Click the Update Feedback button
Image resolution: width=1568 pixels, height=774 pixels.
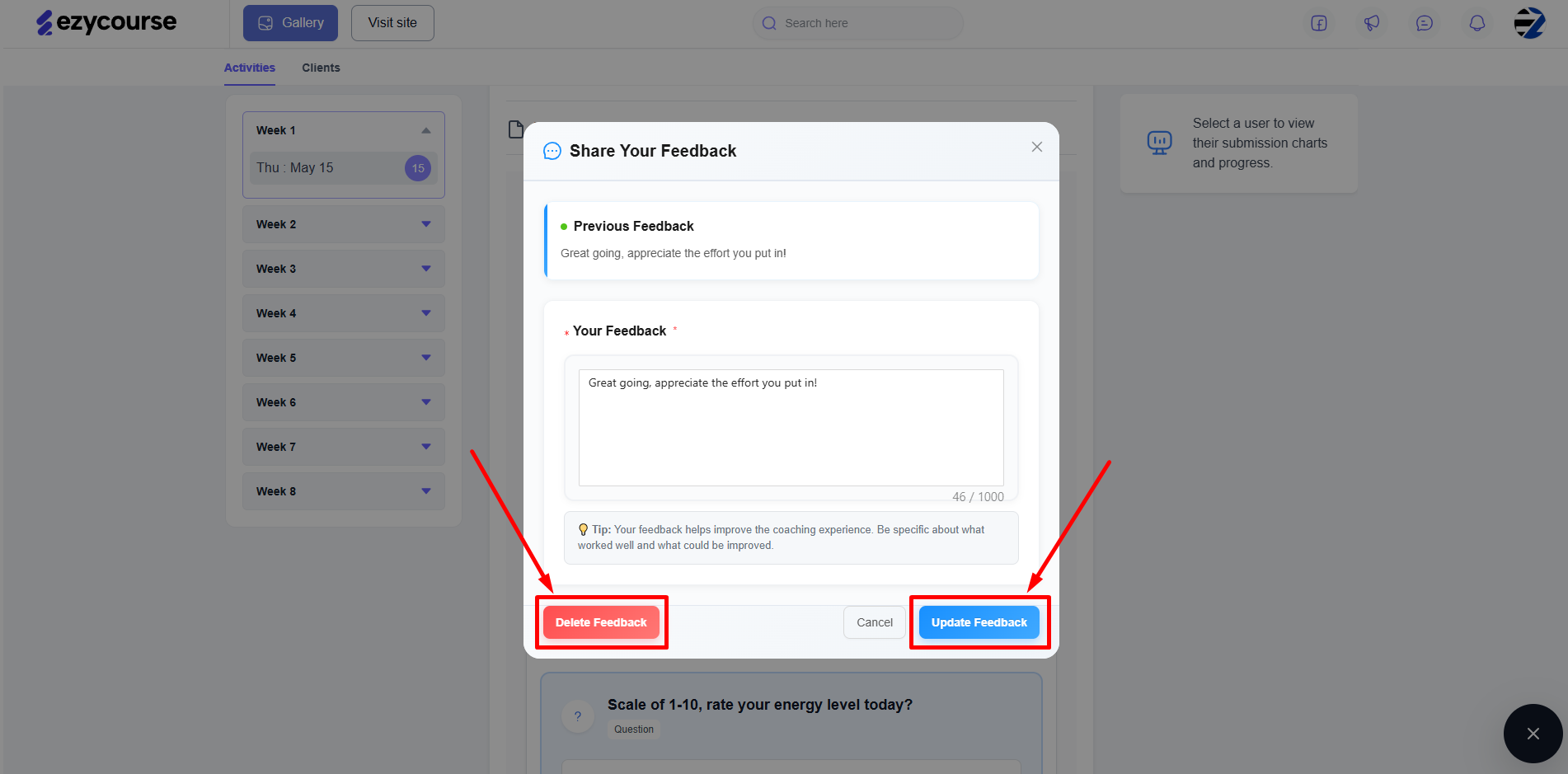coord(979,622)
